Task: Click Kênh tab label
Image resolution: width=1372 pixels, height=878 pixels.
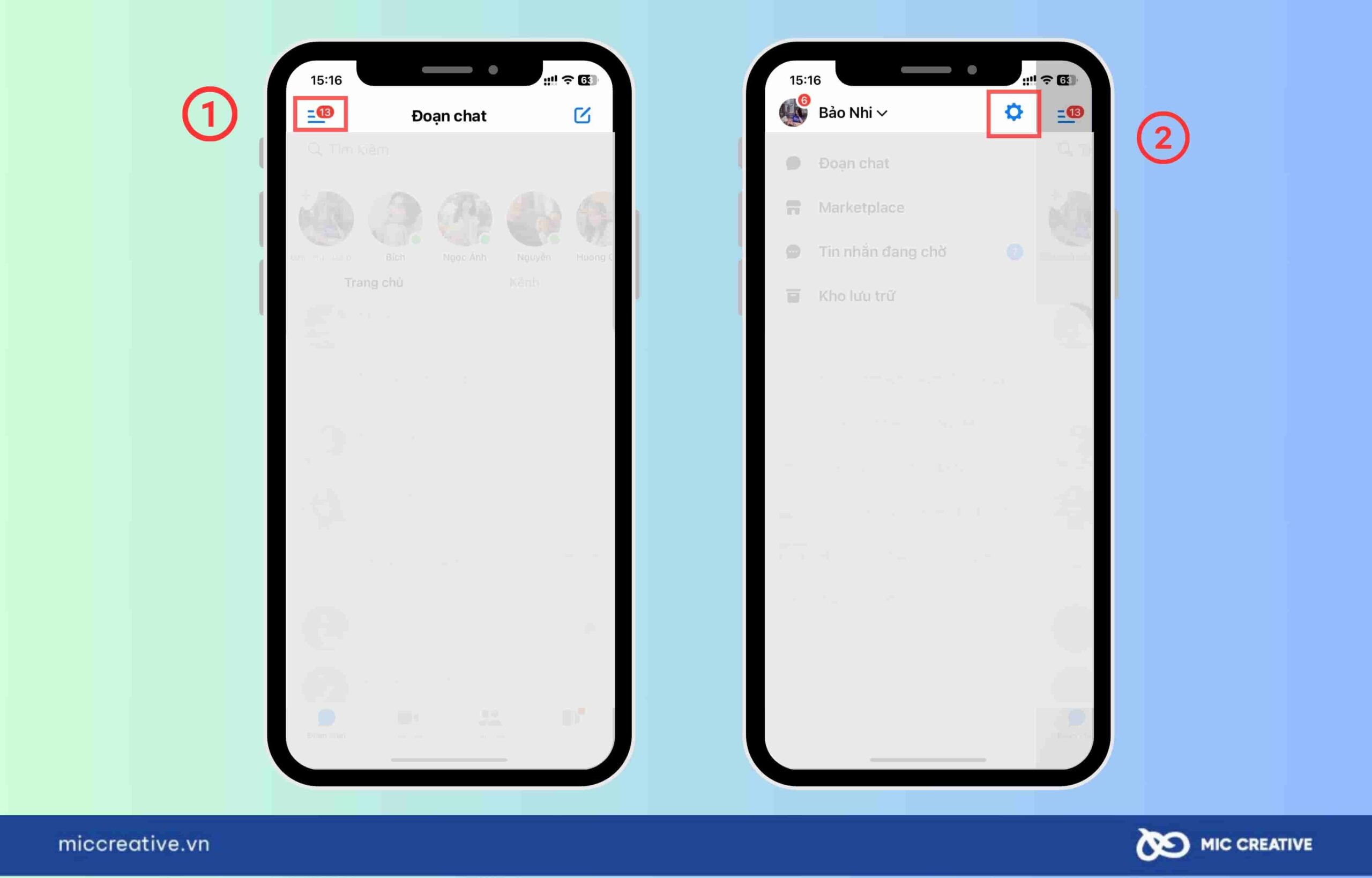Action: tap(523, 282)
